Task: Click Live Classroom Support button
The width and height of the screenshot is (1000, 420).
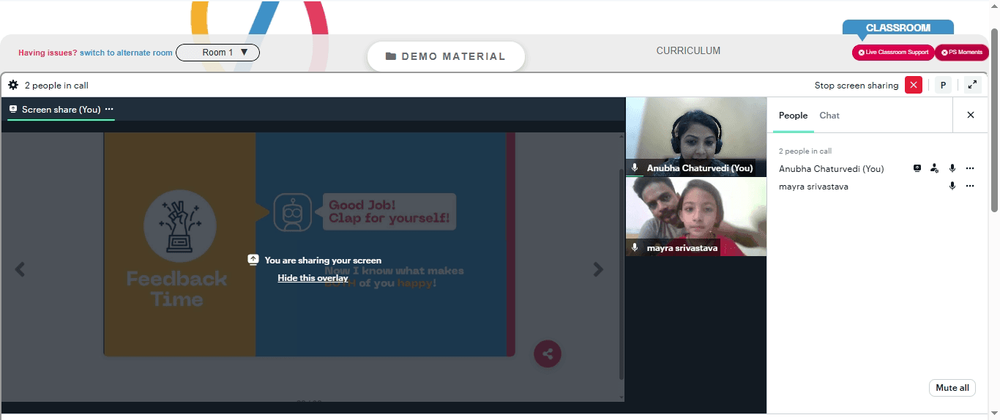Action: click(893, 52)
